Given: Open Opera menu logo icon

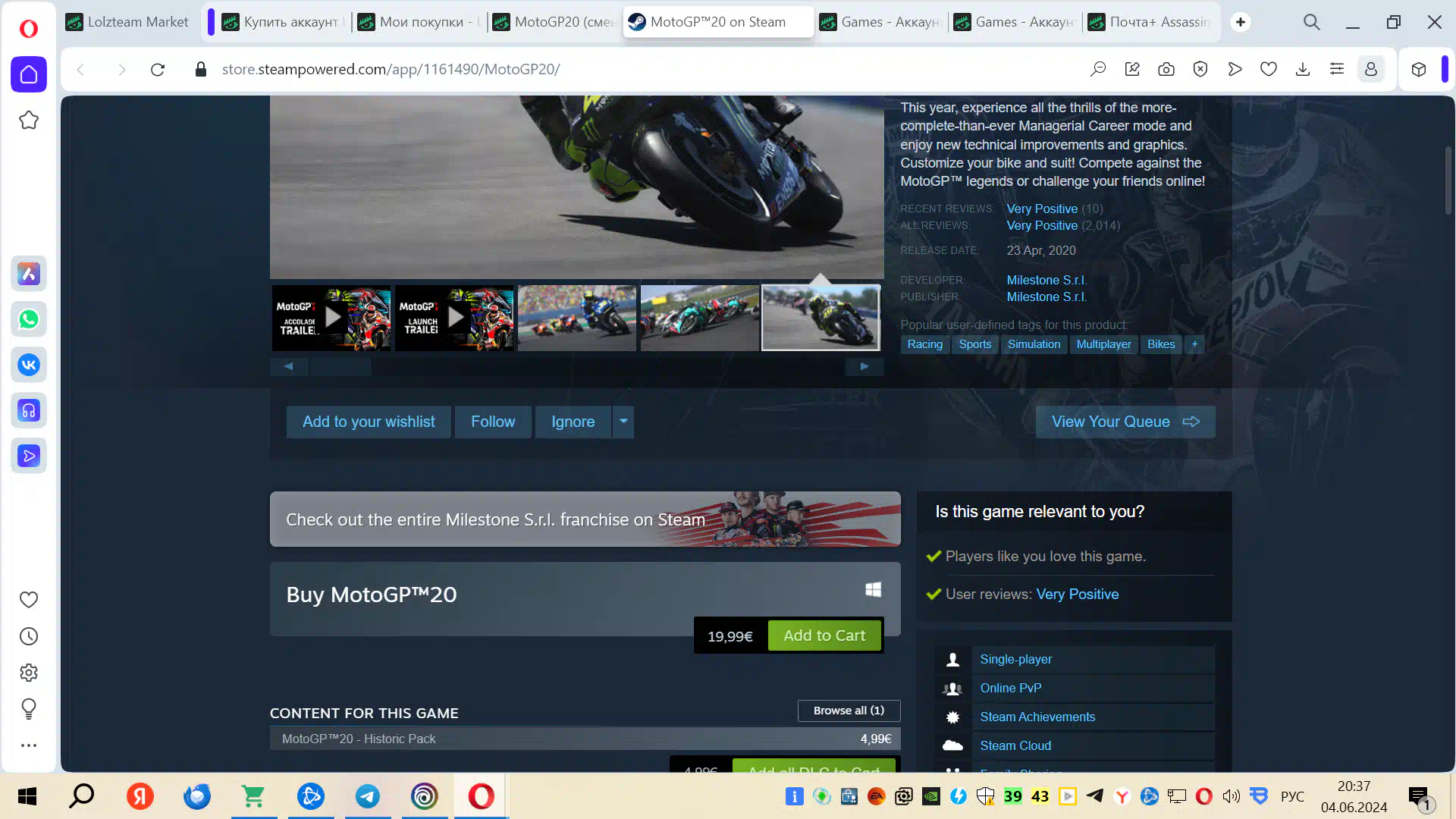Looking at the screenshot, I should pos(29,29).
